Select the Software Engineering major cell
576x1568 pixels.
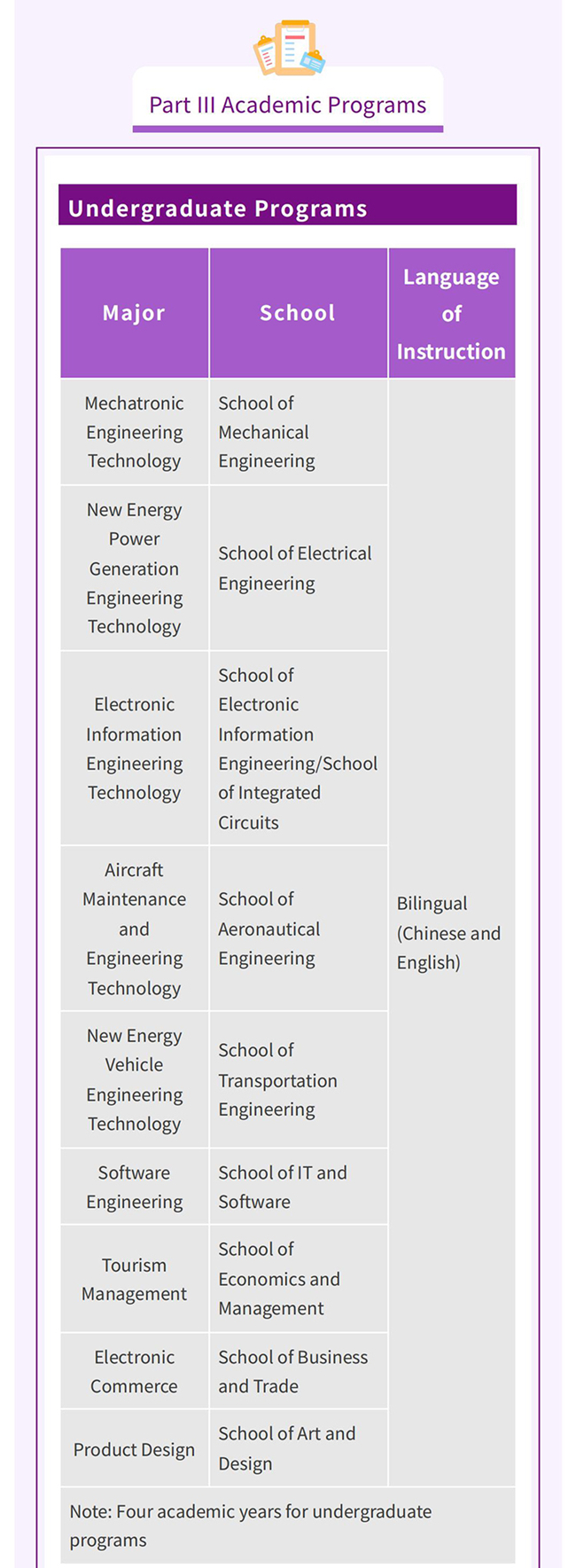pos(134,1187)
